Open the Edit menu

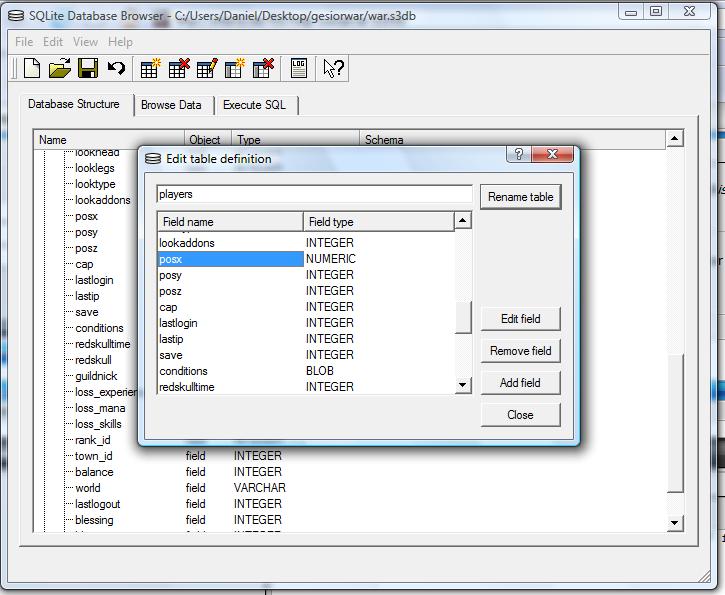53,42
